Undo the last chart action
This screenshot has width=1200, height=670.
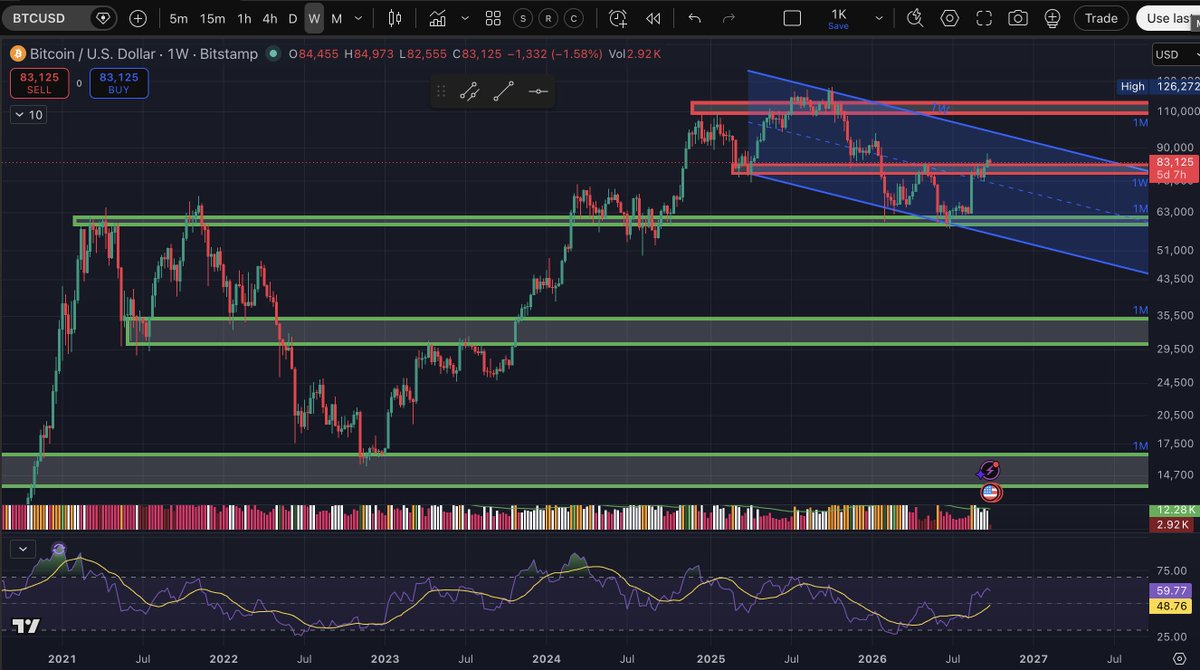click(695, 18)
